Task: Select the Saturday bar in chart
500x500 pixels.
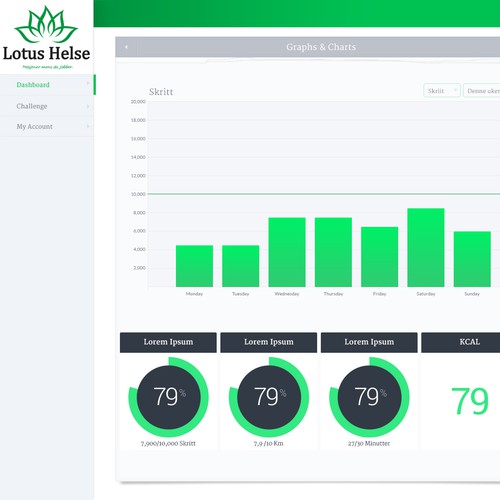Action: 426,247
